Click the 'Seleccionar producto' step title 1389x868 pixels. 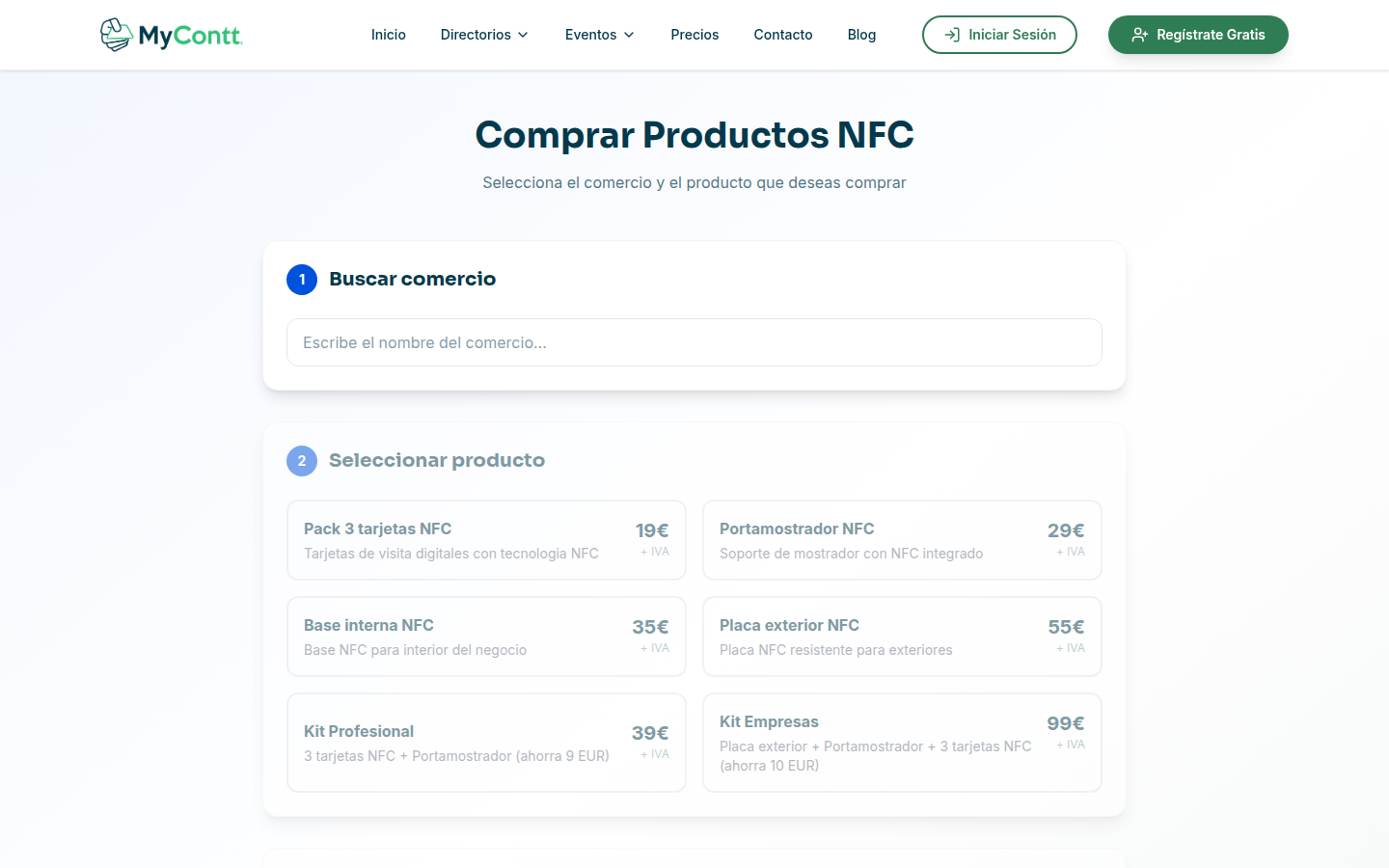click(437, 460)
